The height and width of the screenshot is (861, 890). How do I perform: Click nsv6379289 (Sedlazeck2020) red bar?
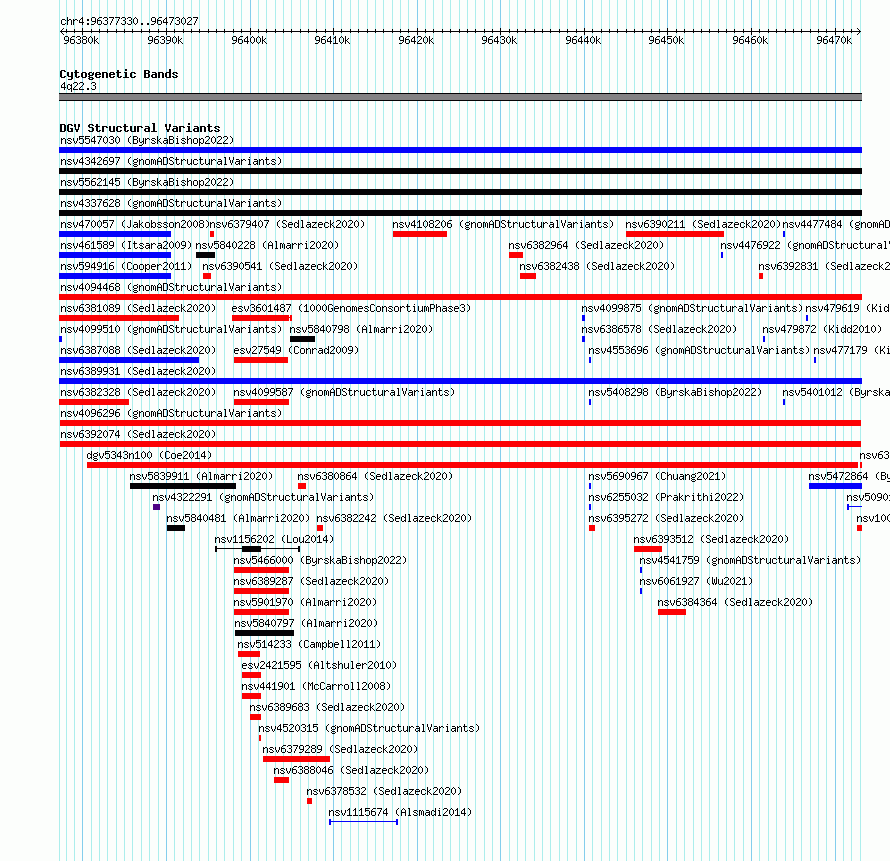pyautogui.click(x=296, y=759)
